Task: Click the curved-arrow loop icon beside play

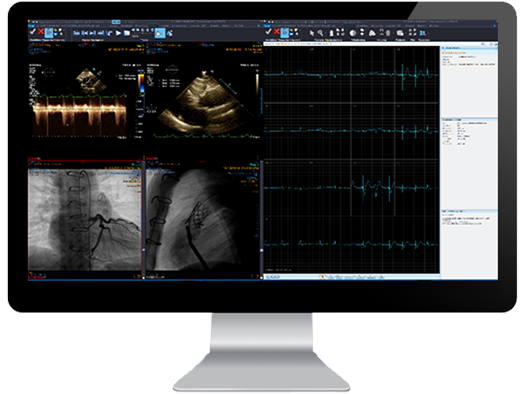Action: coord(110,33)
